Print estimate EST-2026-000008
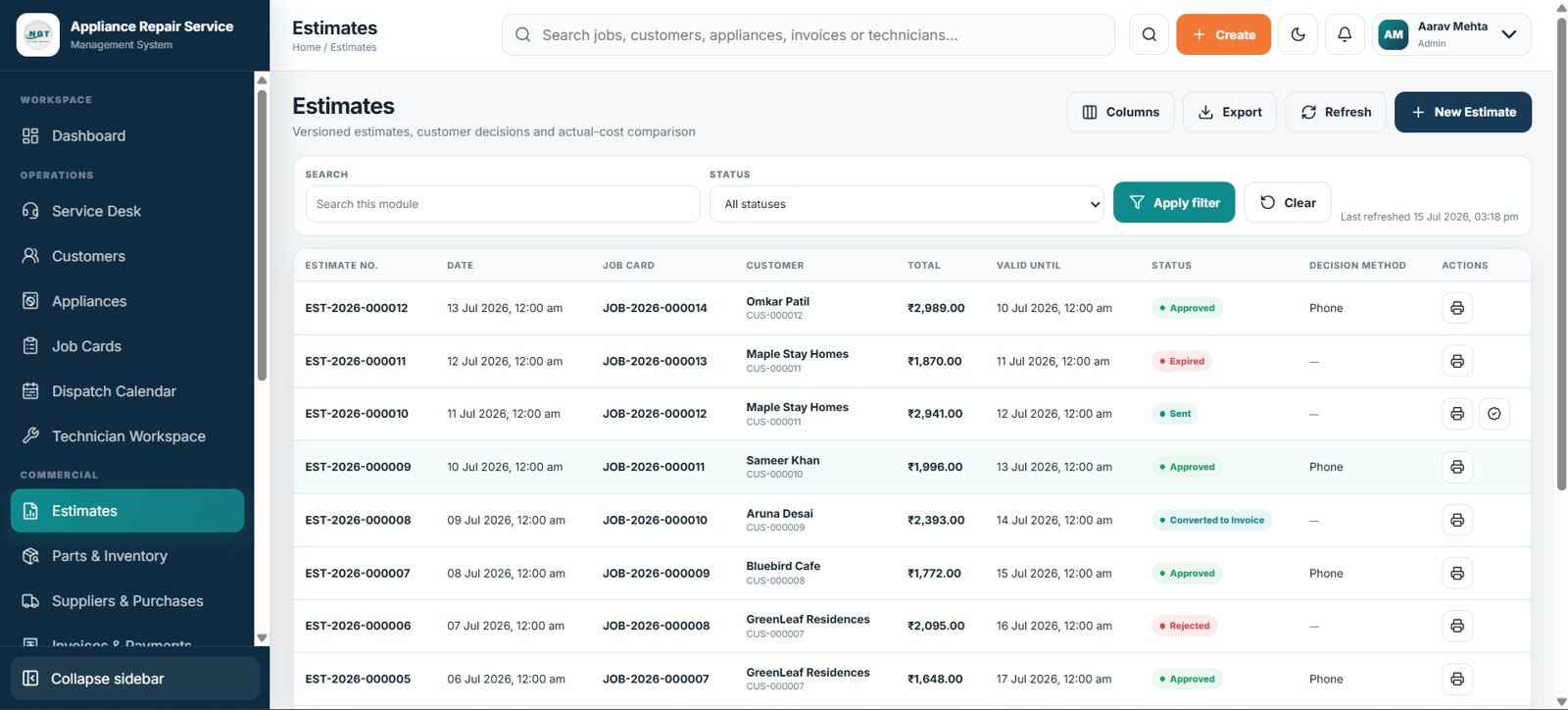Viewport: 1568px width, 710px height. [x=1457, y=520]
